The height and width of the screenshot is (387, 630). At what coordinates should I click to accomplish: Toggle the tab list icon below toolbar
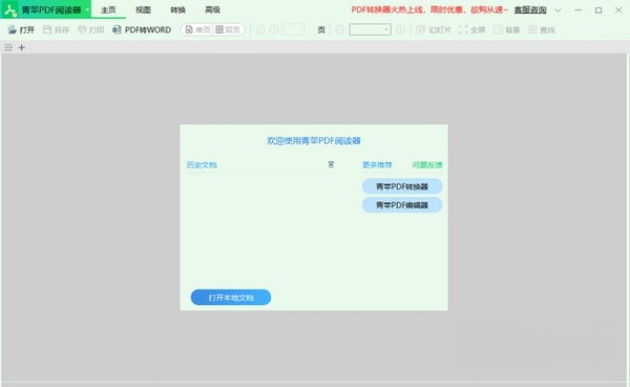8,47
